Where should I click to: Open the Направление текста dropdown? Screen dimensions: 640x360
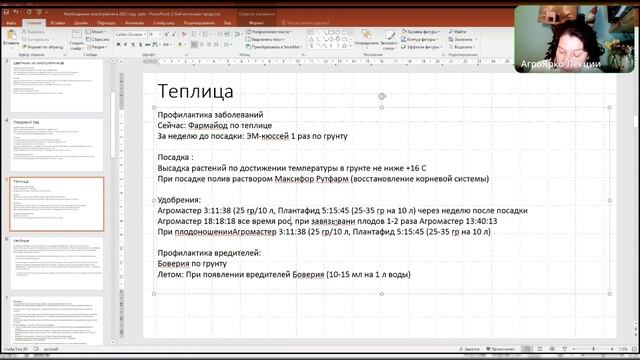[x=269, y=32]
